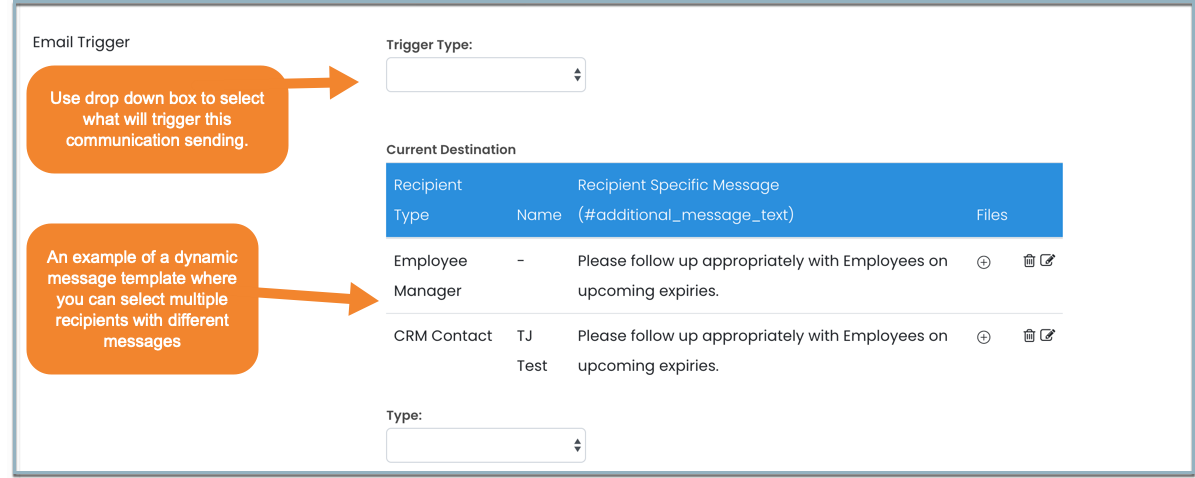Add file to Employee Manager row
This screenshot has height=478, width=1195.
pyautogui.click(x=983, y=262)
